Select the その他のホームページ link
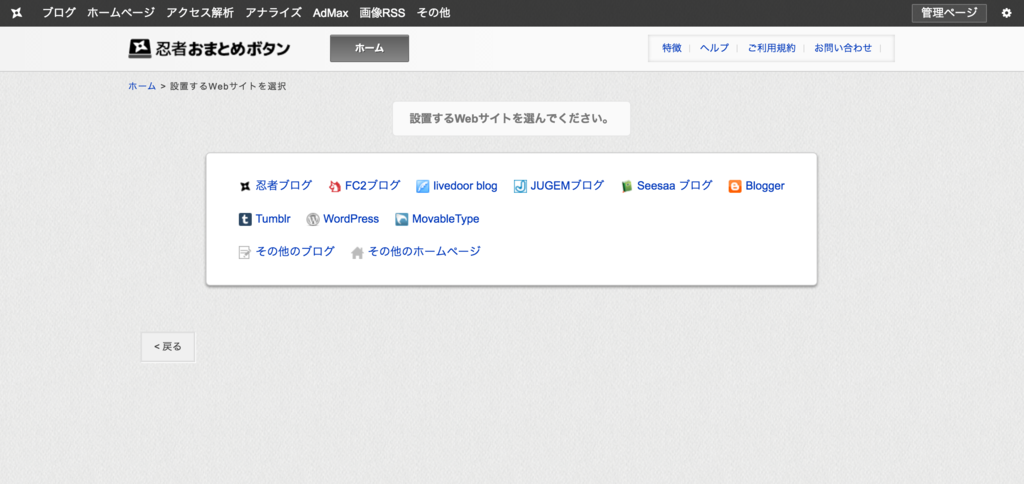The width and height of the screenshot is (1024, 484). (x=424, y=251)
